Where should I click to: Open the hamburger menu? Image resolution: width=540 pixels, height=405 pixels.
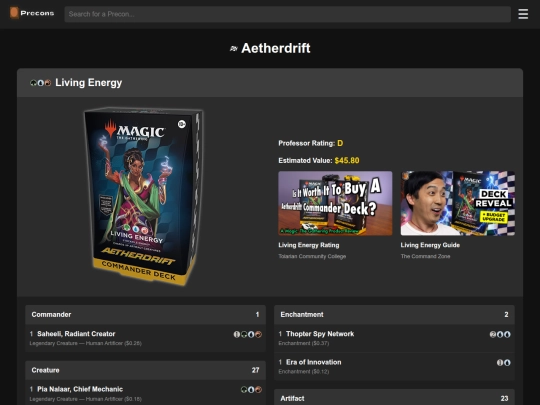coord(523,14)
